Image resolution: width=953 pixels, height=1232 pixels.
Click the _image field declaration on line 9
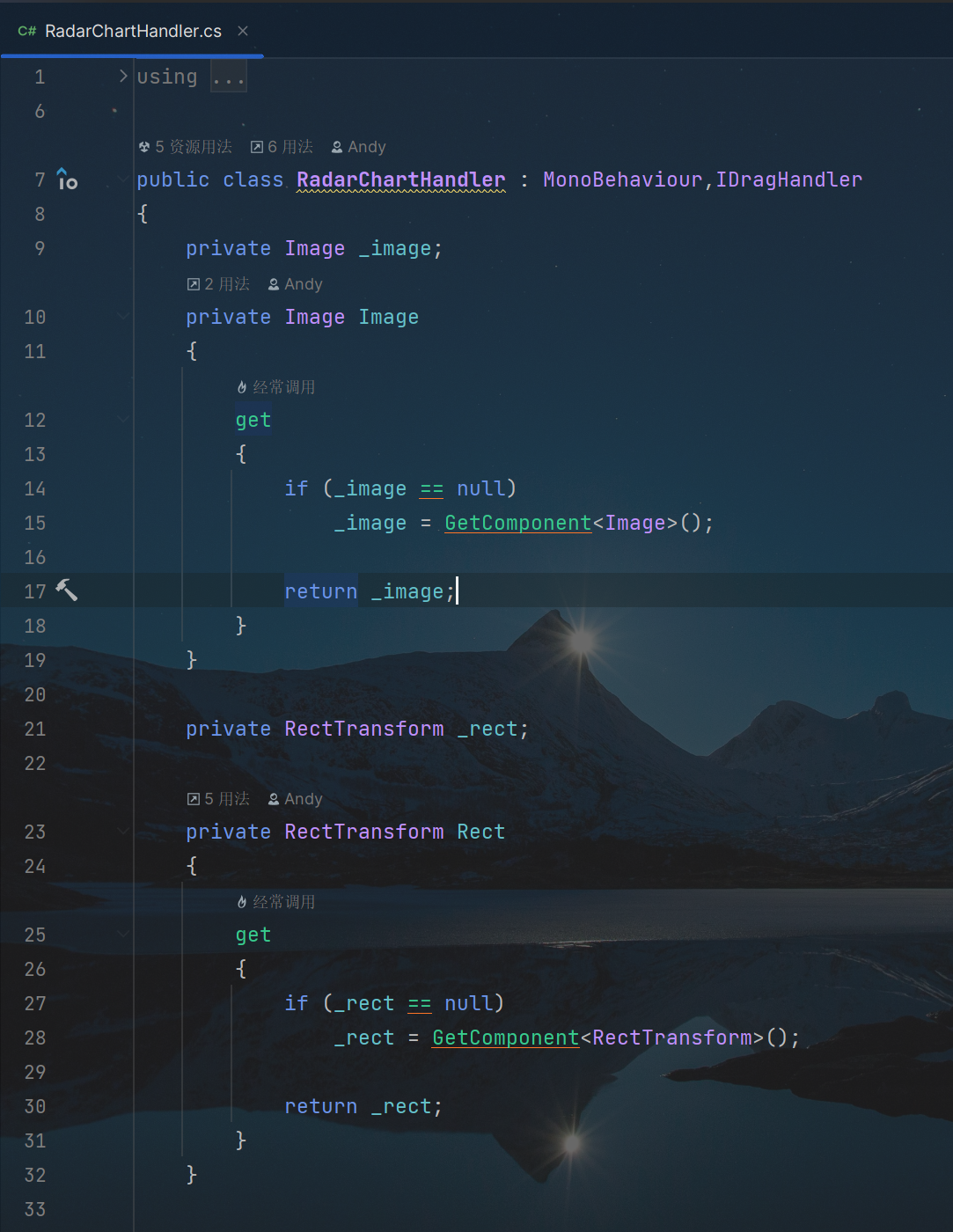click(x=395, y=248)
